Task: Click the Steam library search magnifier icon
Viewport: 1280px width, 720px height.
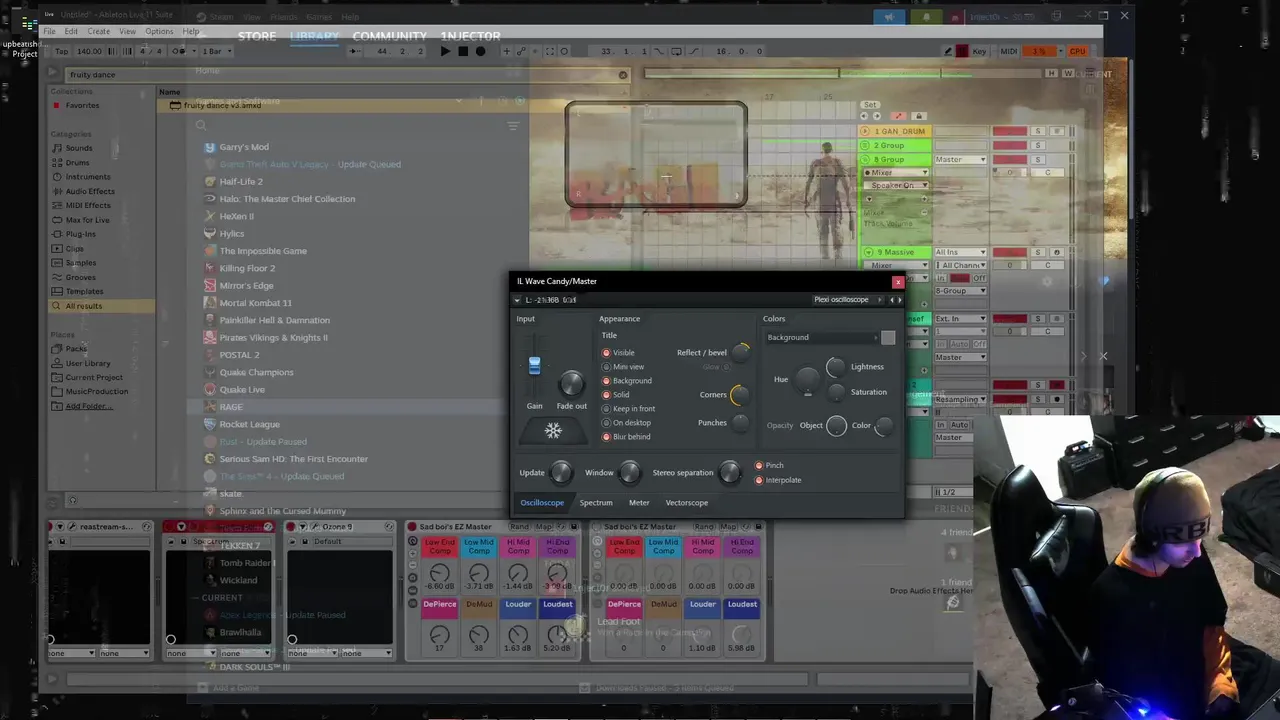Action: (201, 126)
